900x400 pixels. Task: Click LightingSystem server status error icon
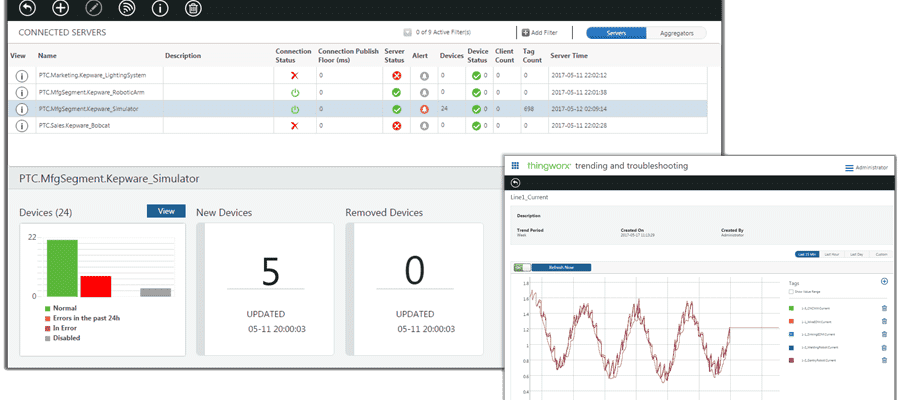point(396,76)
